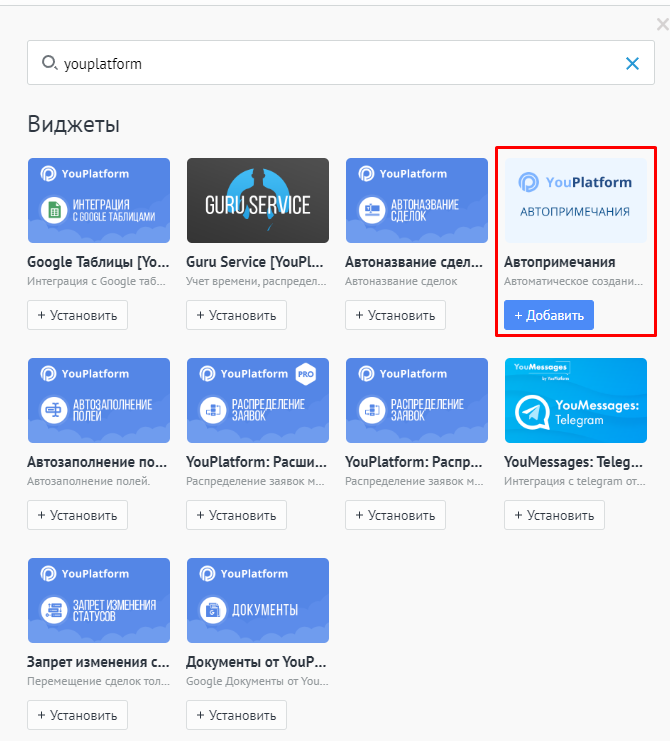Click the Автозаполнение по... title

(97, 462)
